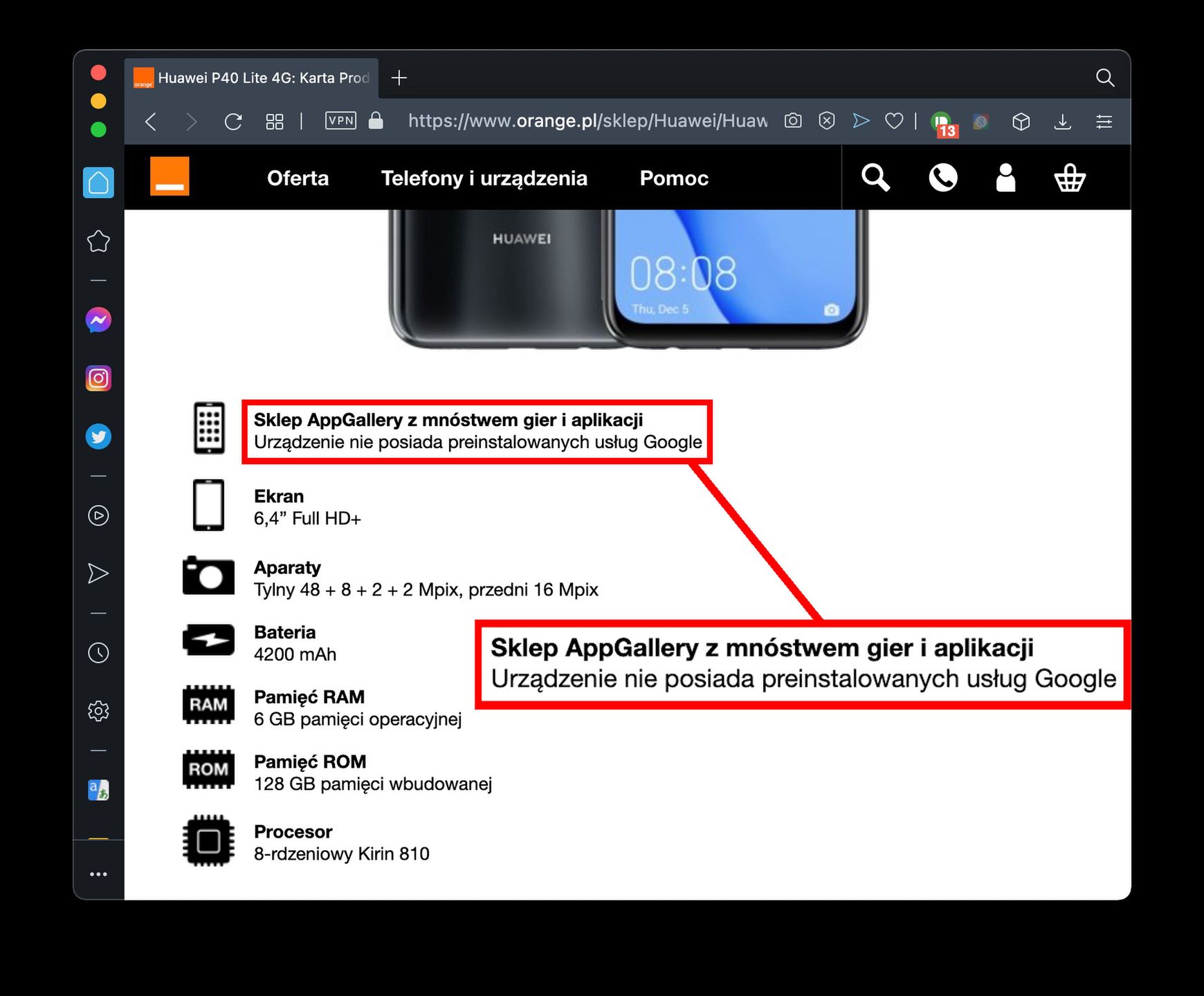Open the sidebar bookmarks star icon
1204x996 pixels.
[98, 241]
